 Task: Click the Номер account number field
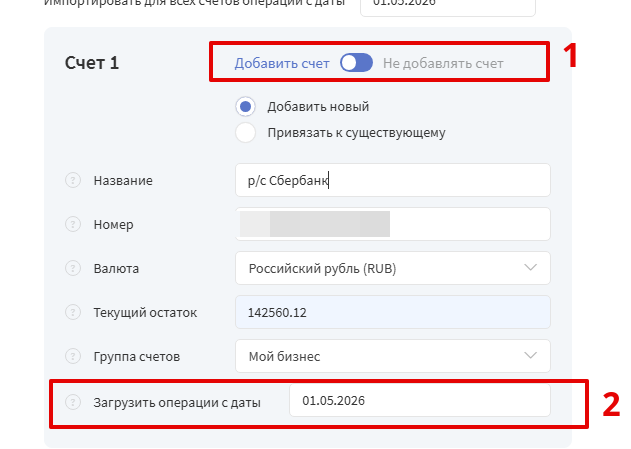point(393,224)
